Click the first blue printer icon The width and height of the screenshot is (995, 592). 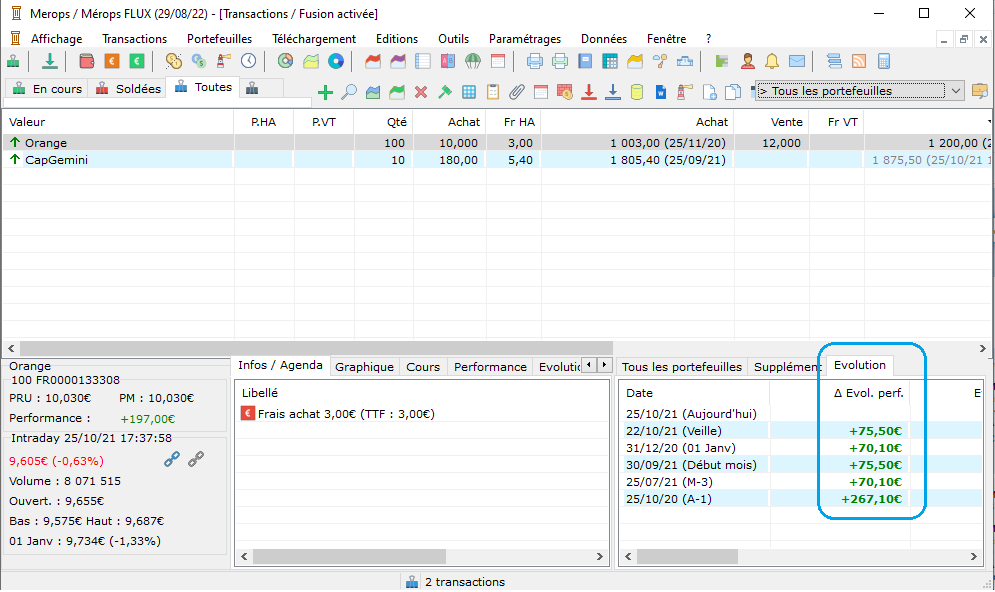pyautogui.click(x=535, y=61)
